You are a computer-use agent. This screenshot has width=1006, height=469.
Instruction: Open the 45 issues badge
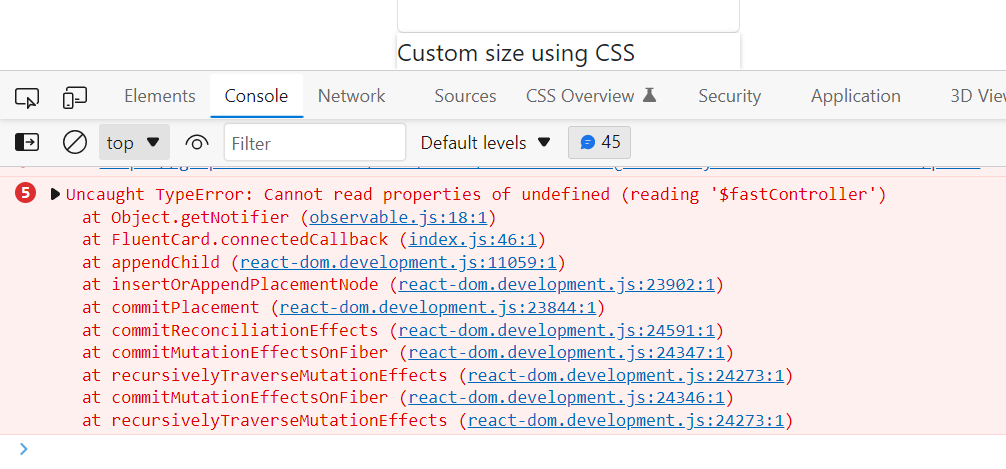(600, 142)
